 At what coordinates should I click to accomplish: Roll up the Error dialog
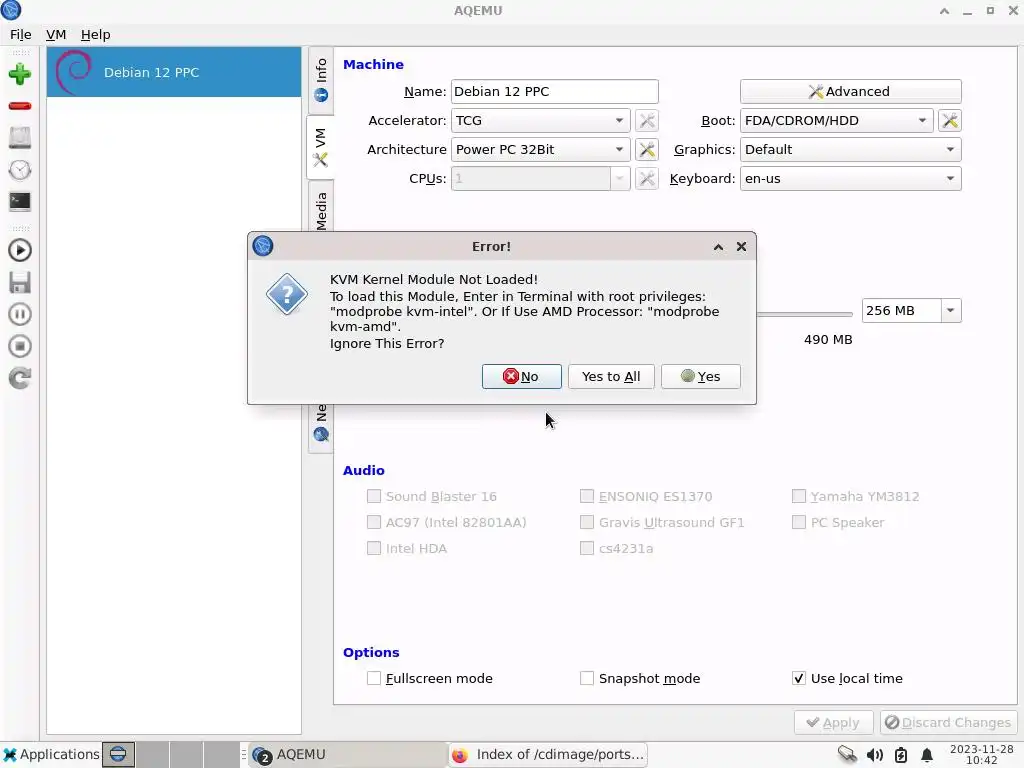718,246
